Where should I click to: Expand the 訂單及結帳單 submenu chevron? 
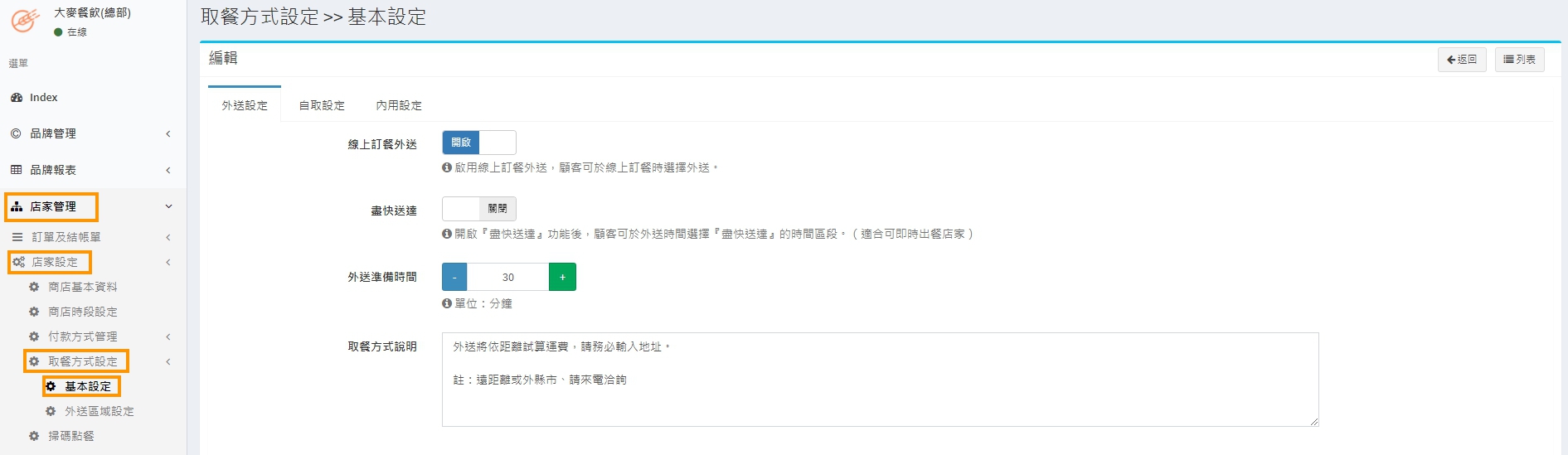point(168,237)
